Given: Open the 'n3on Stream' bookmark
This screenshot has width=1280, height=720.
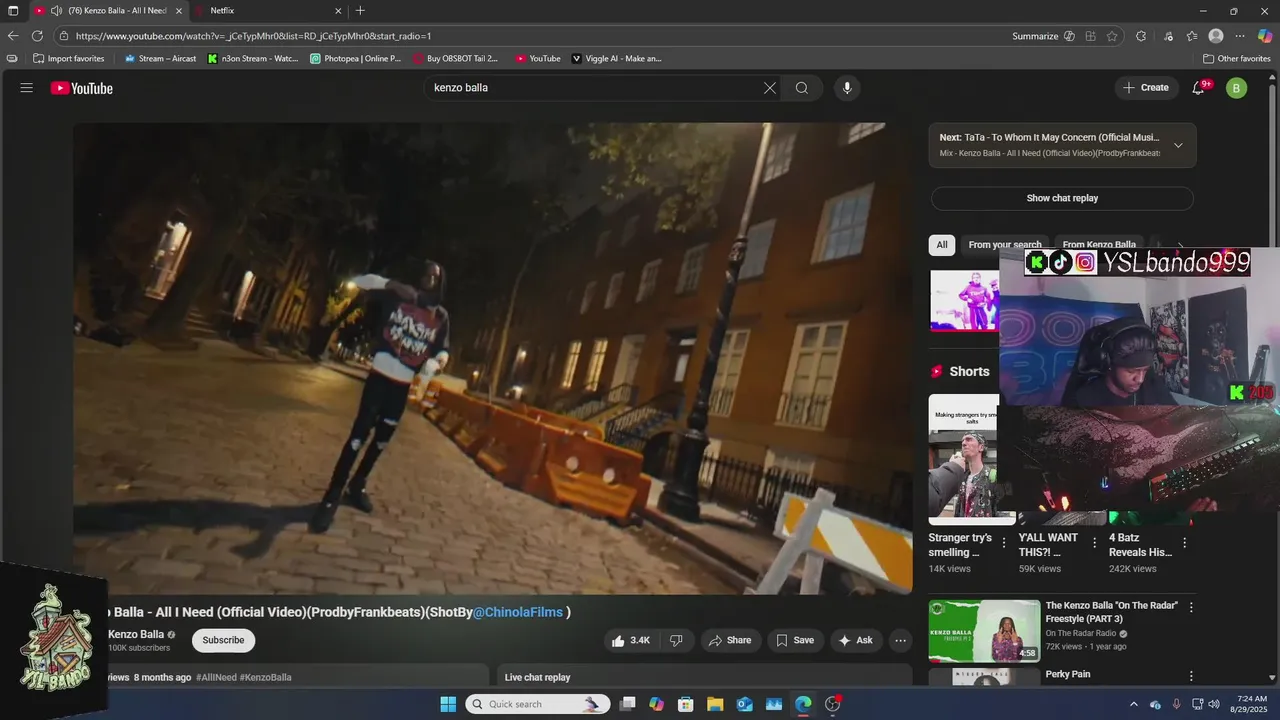Looking at the screenshot, I should click(254, 59).
